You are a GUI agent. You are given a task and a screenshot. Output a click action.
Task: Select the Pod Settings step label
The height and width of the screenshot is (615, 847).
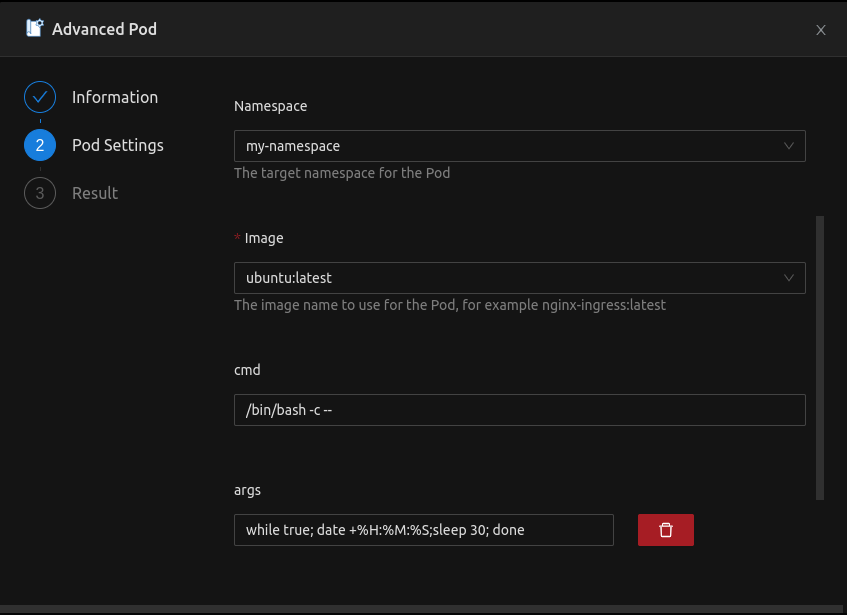117,145
